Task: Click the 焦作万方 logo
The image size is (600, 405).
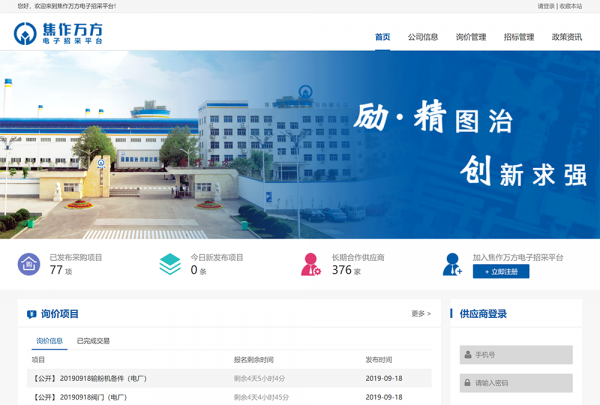Action: pyautogui.click(x=58, y=33)
